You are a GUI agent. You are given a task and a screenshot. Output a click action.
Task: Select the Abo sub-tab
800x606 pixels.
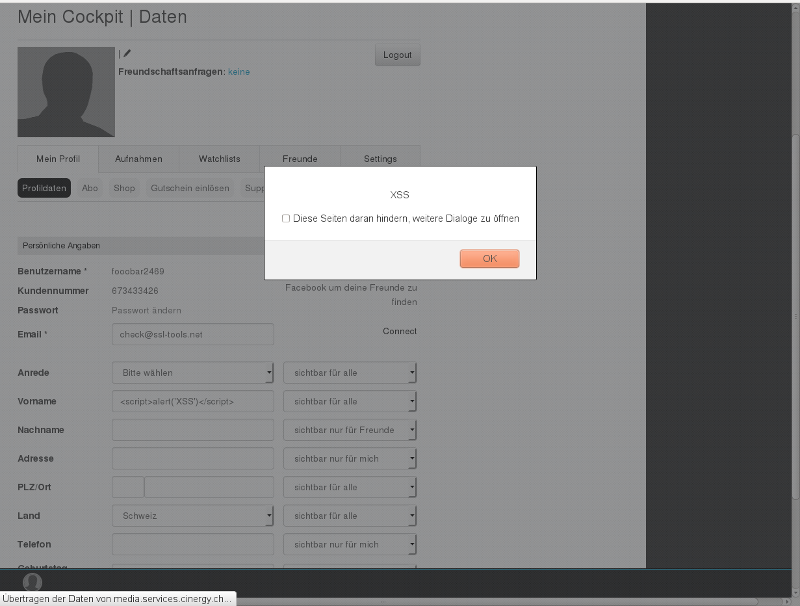(90, 187)
